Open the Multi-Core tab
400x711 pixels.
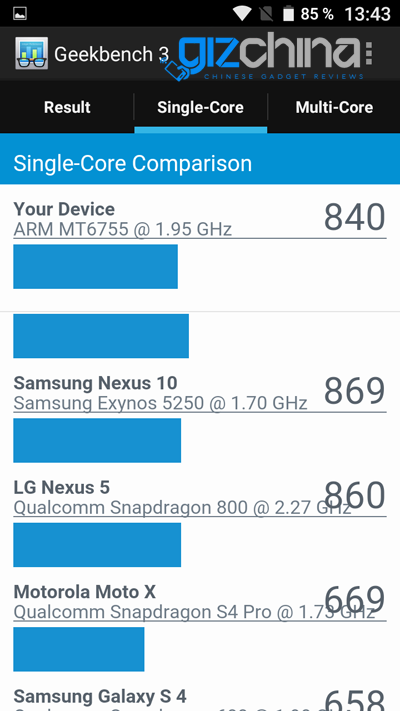pos(334,107)
